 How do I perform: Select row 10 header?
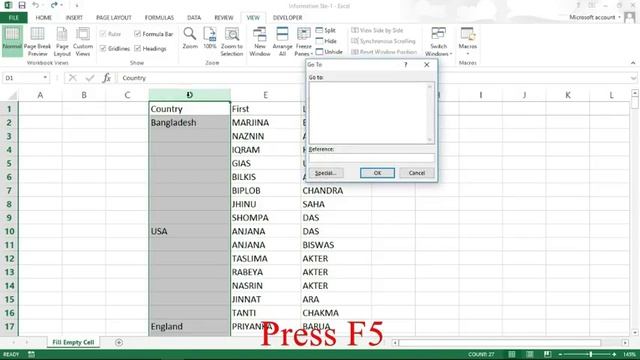[9, 231]
